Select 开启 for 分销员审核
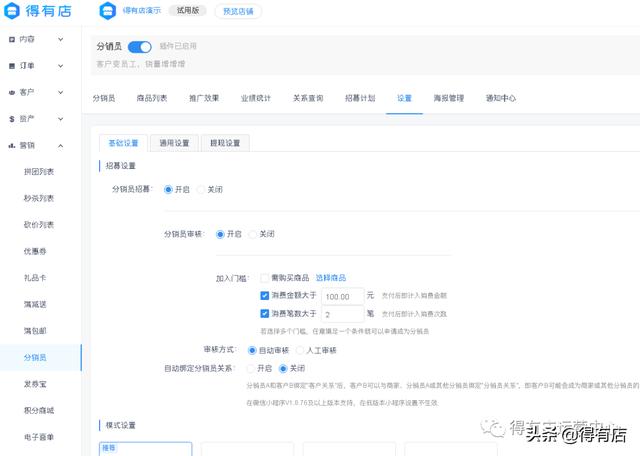This screenshot has width=640, height=456. click(220, 234)
